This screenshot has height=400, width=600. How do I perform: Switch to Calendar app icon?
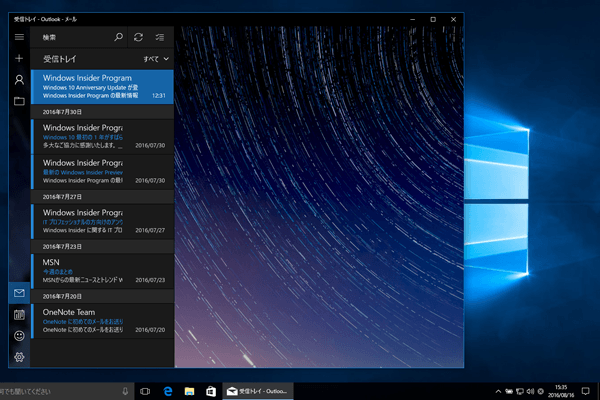point(19,315)
